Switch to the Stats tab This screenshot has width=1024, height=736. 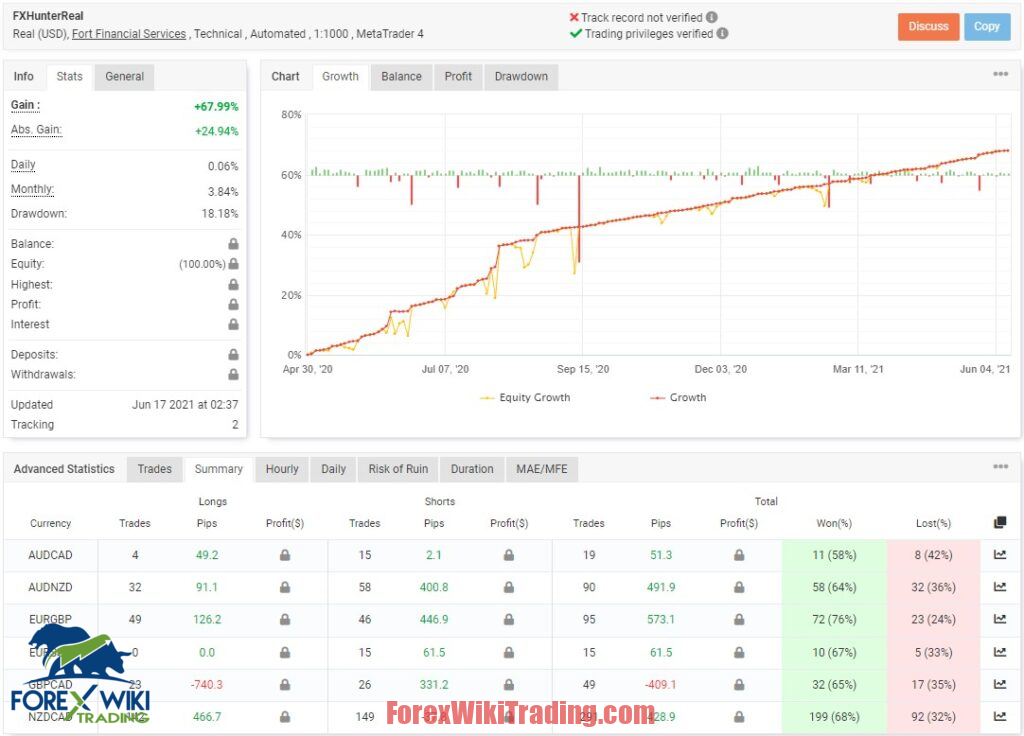(69, 76)
